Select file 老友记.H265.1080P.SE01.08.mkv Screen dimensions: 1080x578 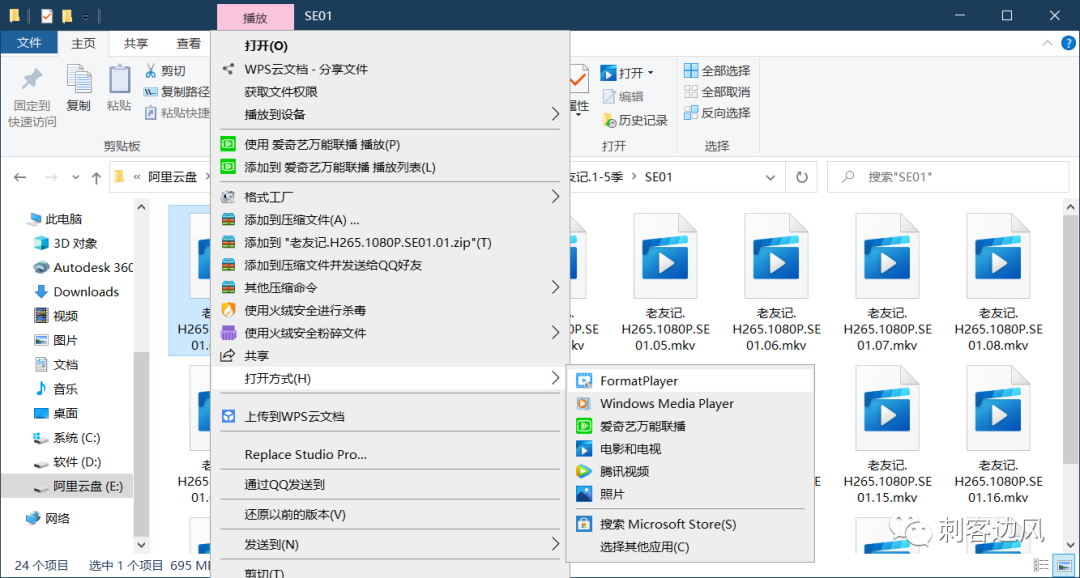pyautogui.click(x=998, y=282)
